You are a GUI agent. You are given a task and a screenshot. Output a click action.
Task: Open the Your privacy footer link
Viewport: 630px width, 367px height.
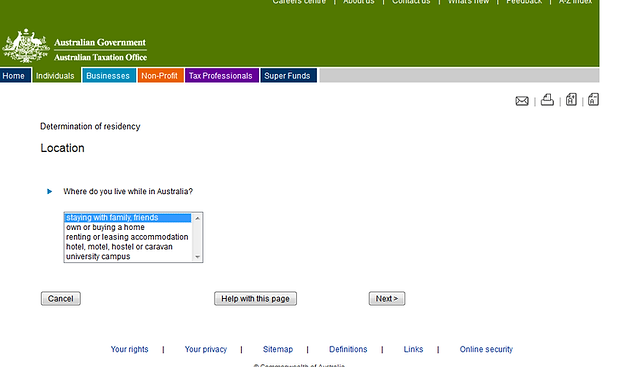206,349
